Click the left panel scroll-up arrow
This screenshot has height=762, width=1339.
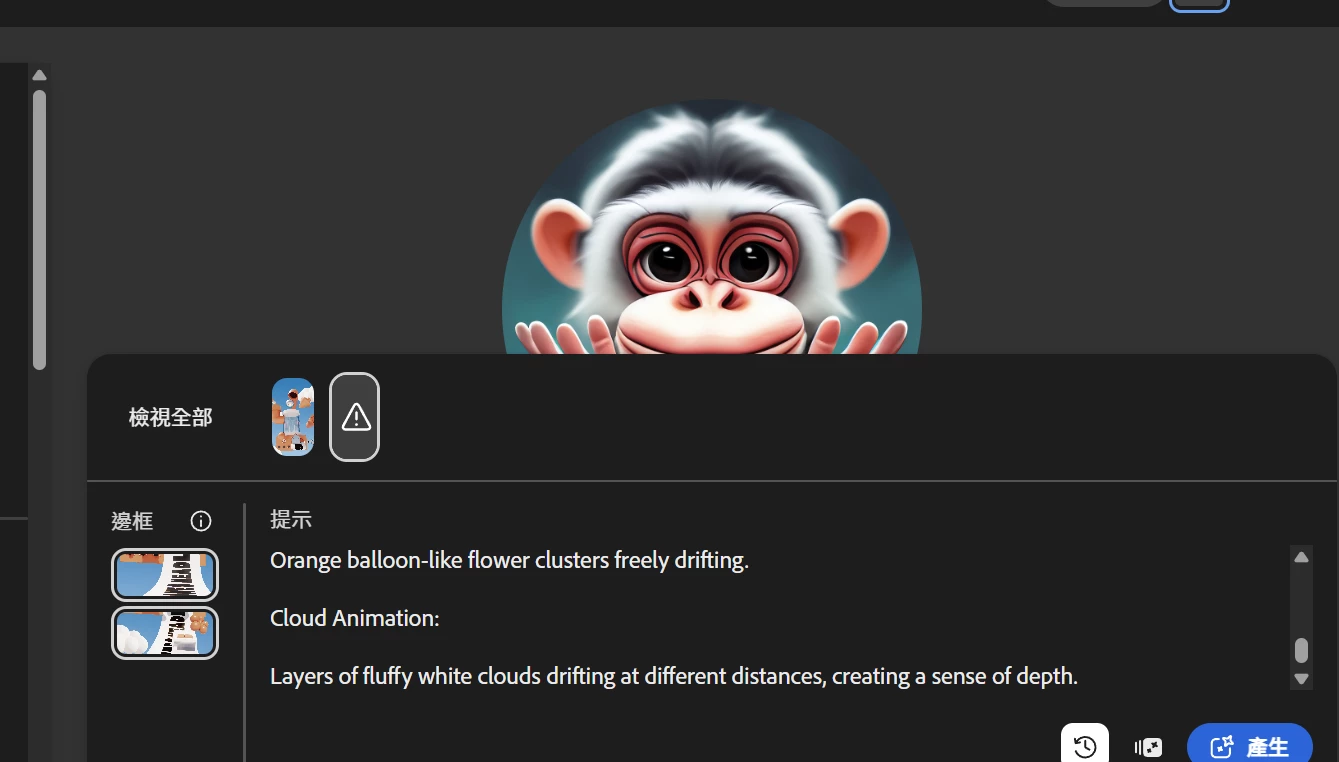(x=39, y=75)
